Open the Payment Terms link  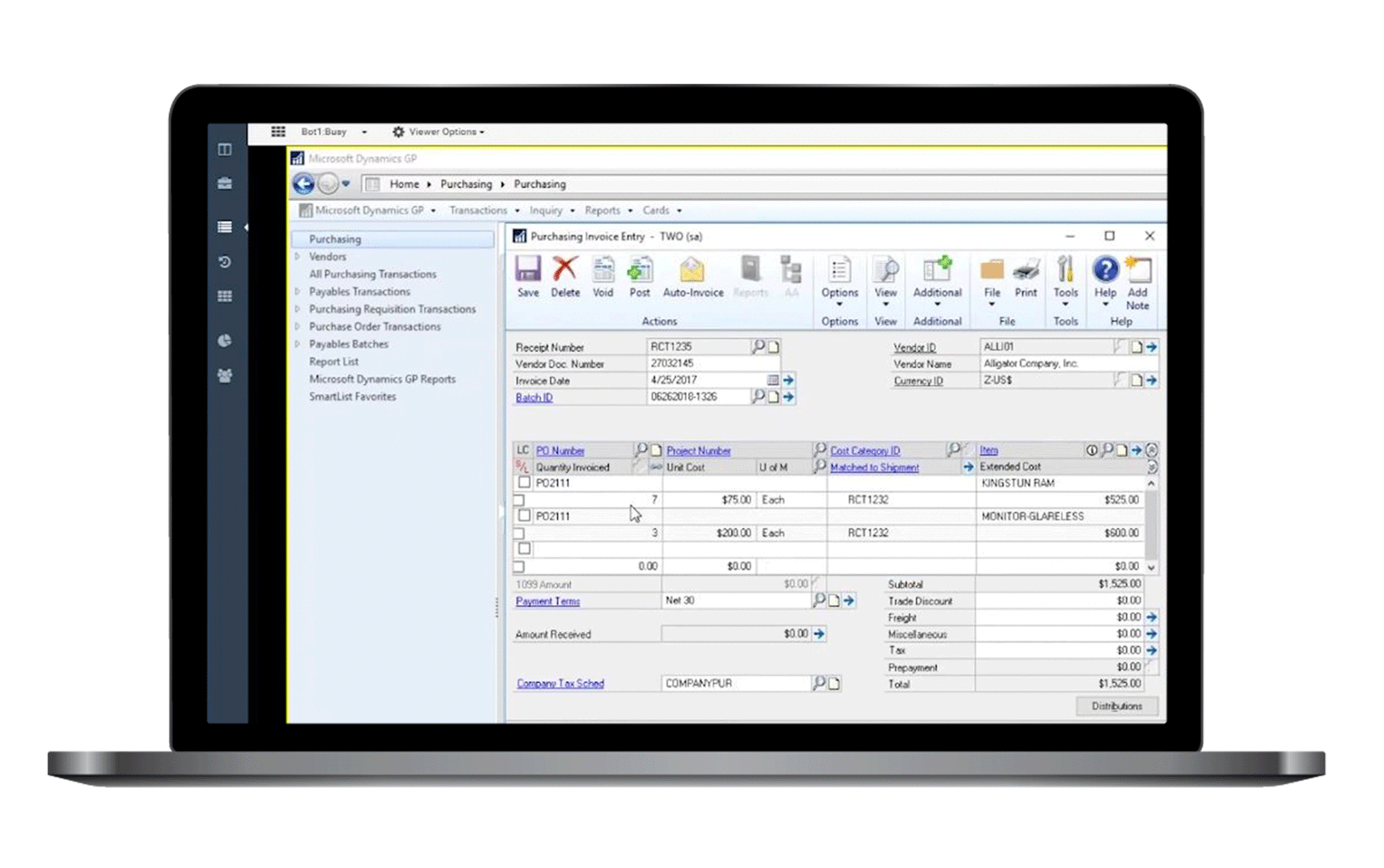pyautogui.click(x=547, y=600)
